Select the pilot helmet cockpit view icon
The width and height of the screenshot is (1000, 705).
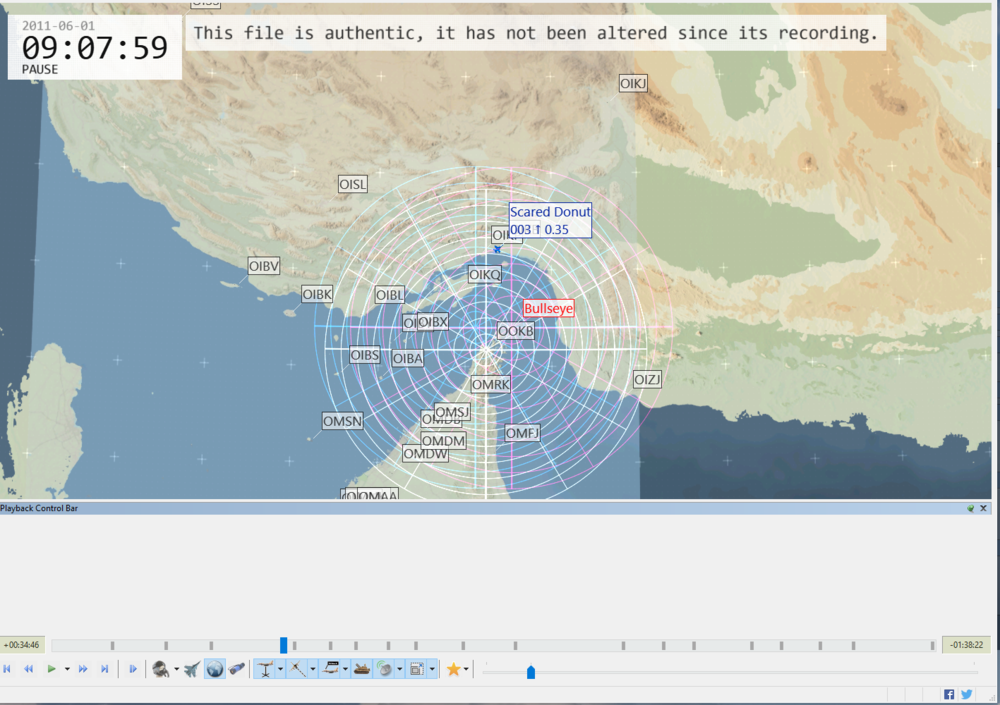tap(160, 669)
